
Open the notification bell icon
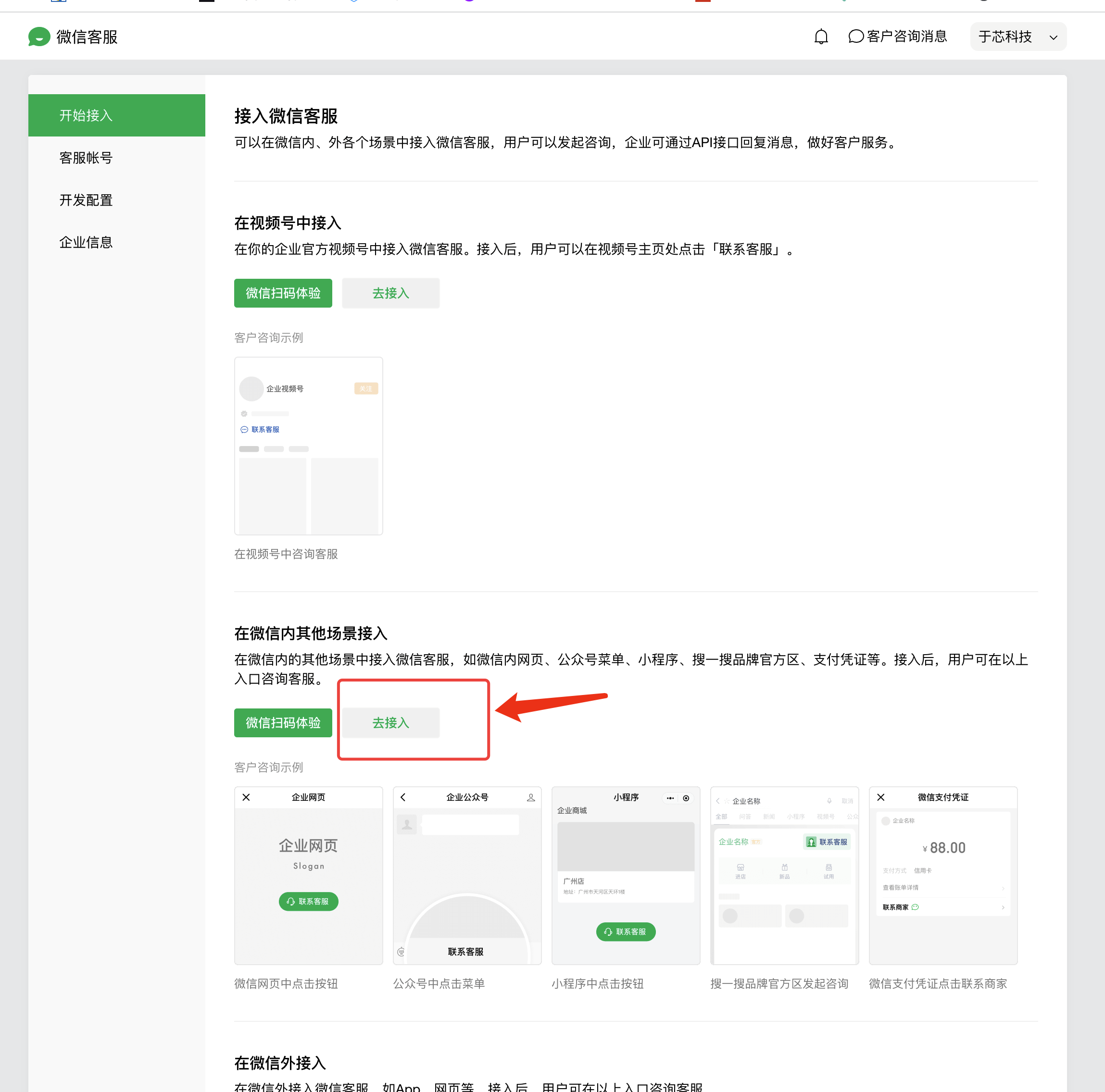(821, 37)
